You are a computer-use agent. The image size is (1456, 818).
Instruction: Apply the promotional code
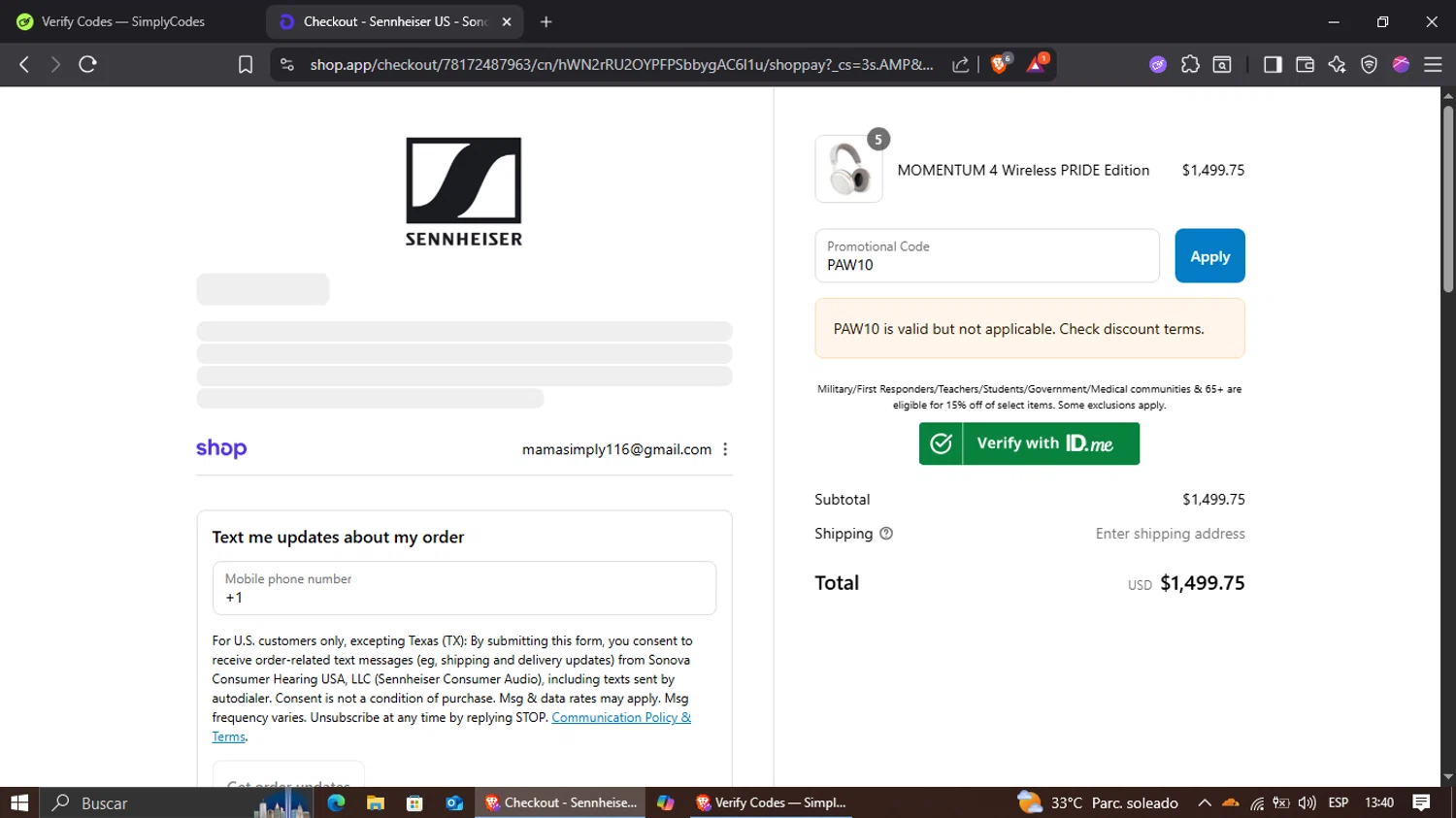[x=1209, y=256]
